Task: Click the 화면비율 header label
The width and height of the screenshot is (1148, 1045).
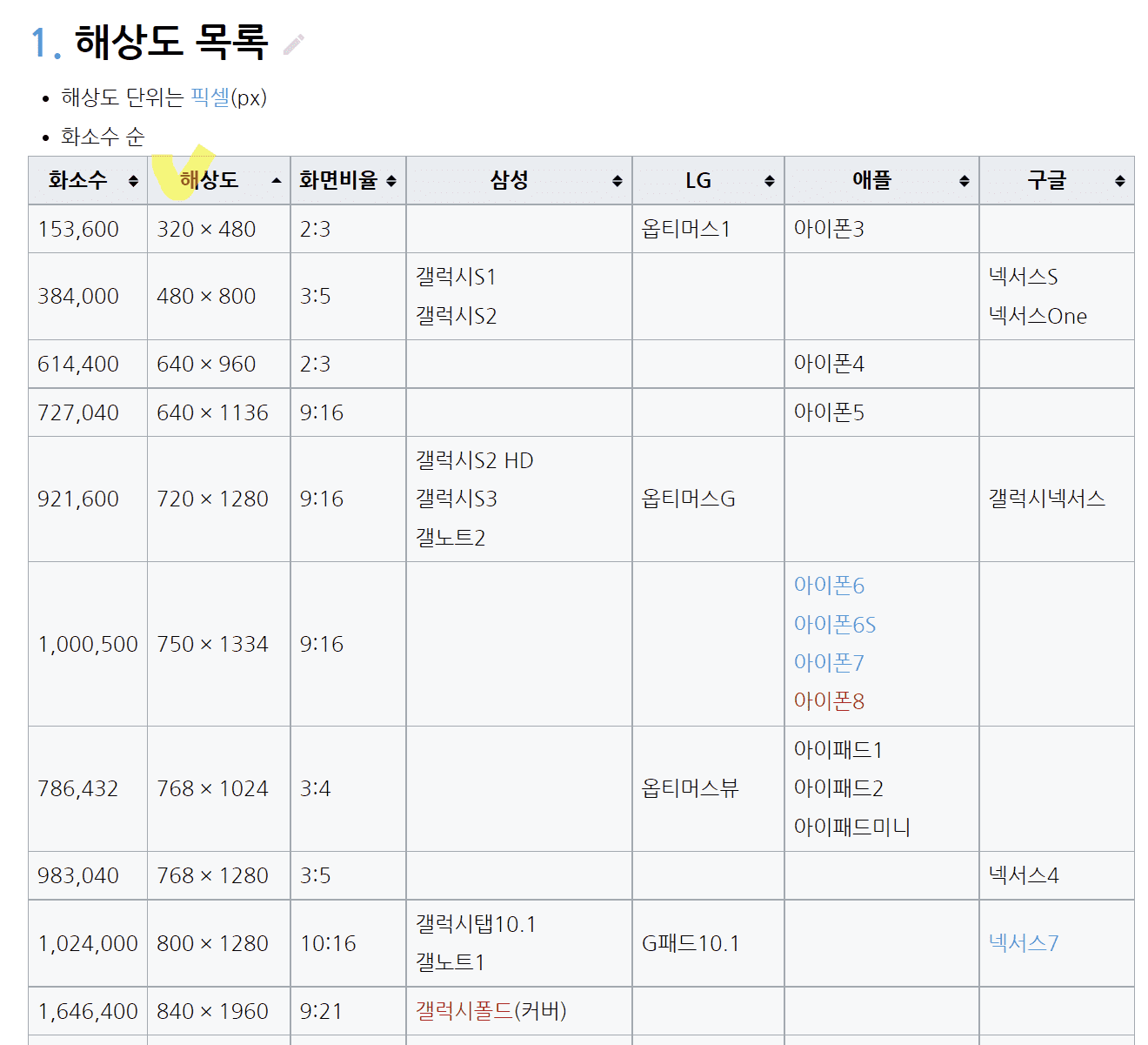Action: [338, 180]
